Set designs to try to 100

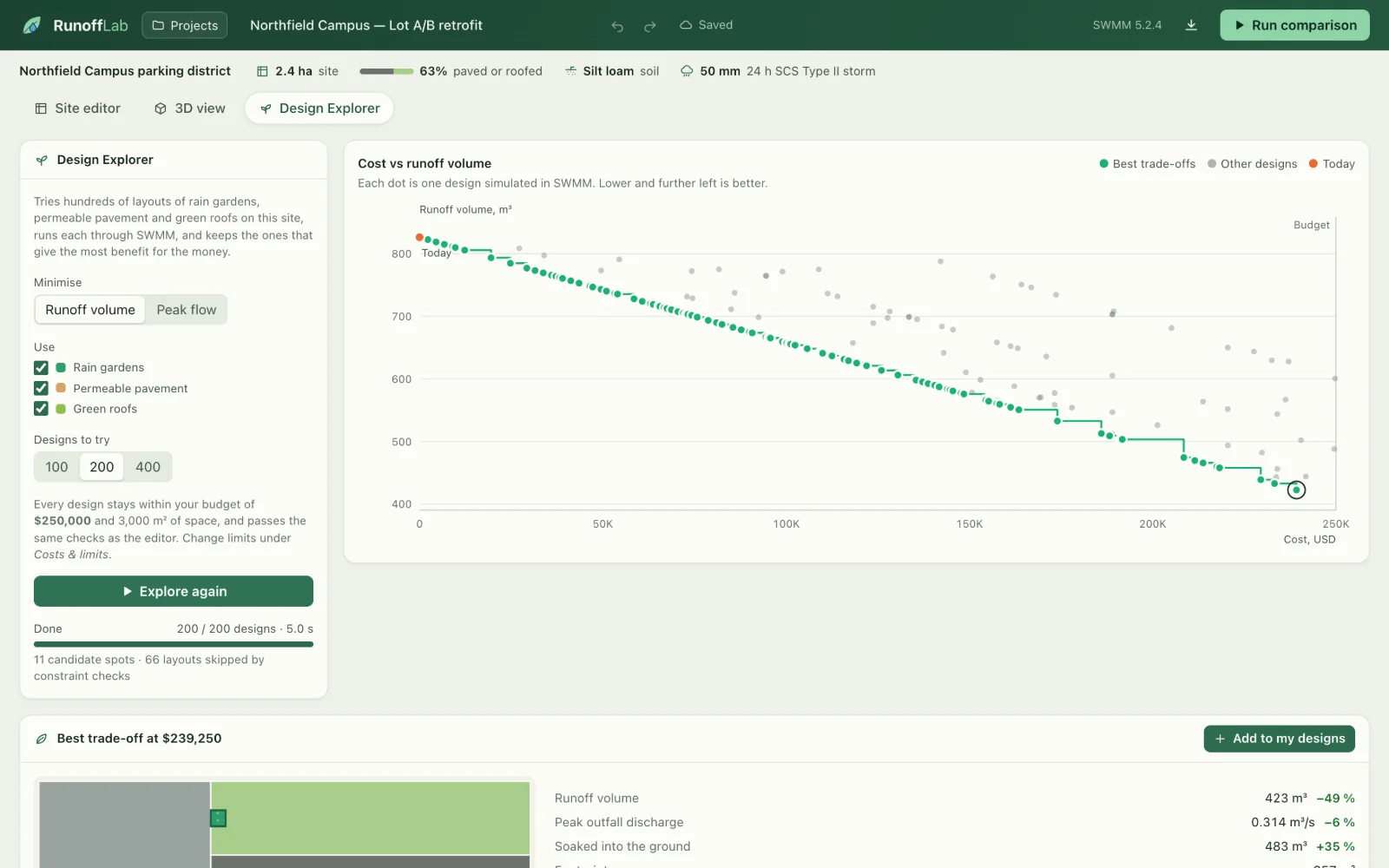click(x=56, y=467)
